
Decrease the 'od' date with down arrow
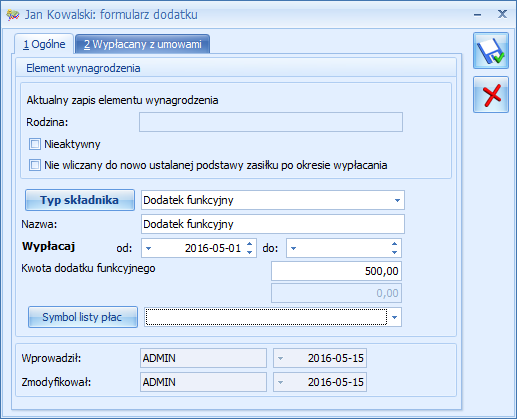[249, 252]
